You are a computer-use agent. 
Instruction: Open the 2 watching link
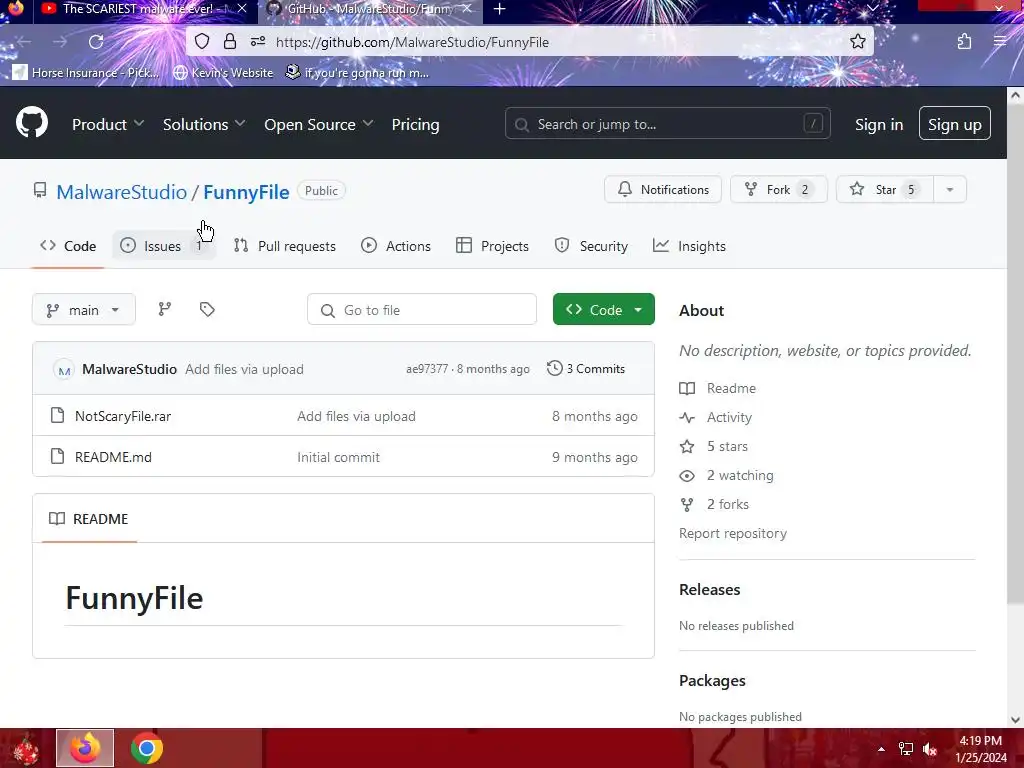coord(740,475)
